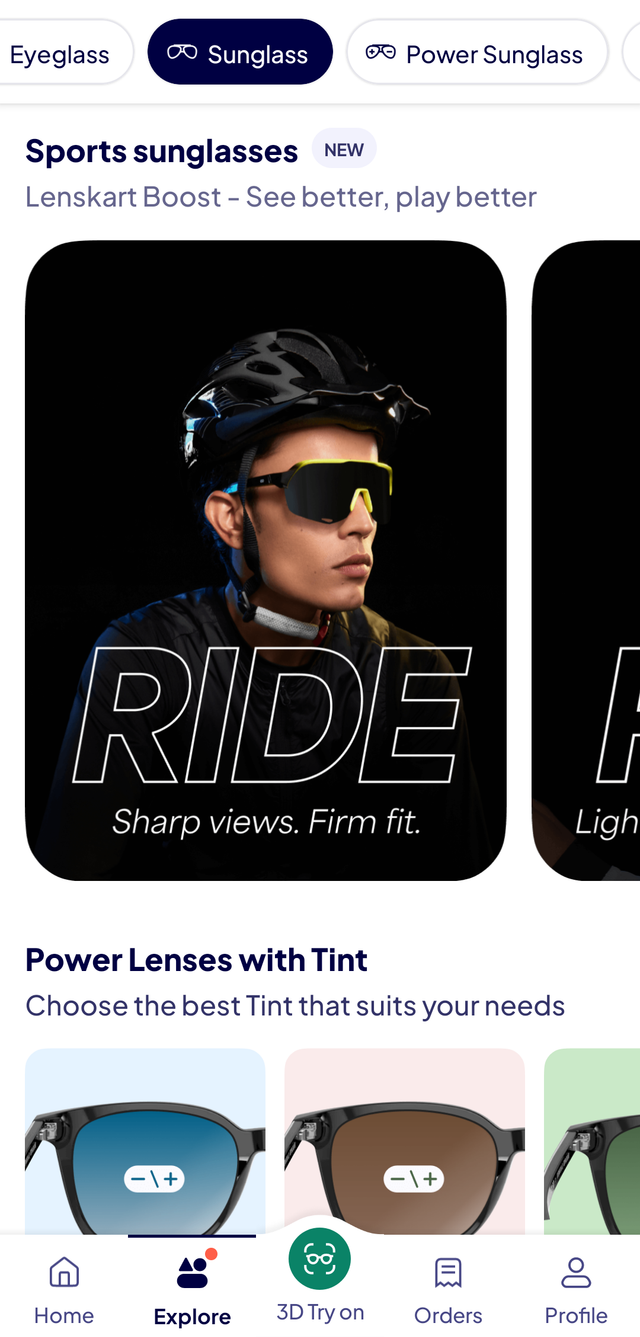Select the Power Sunglass category tab
The width and height of the screenshot is (640, 1337).
tap(477, 54)
